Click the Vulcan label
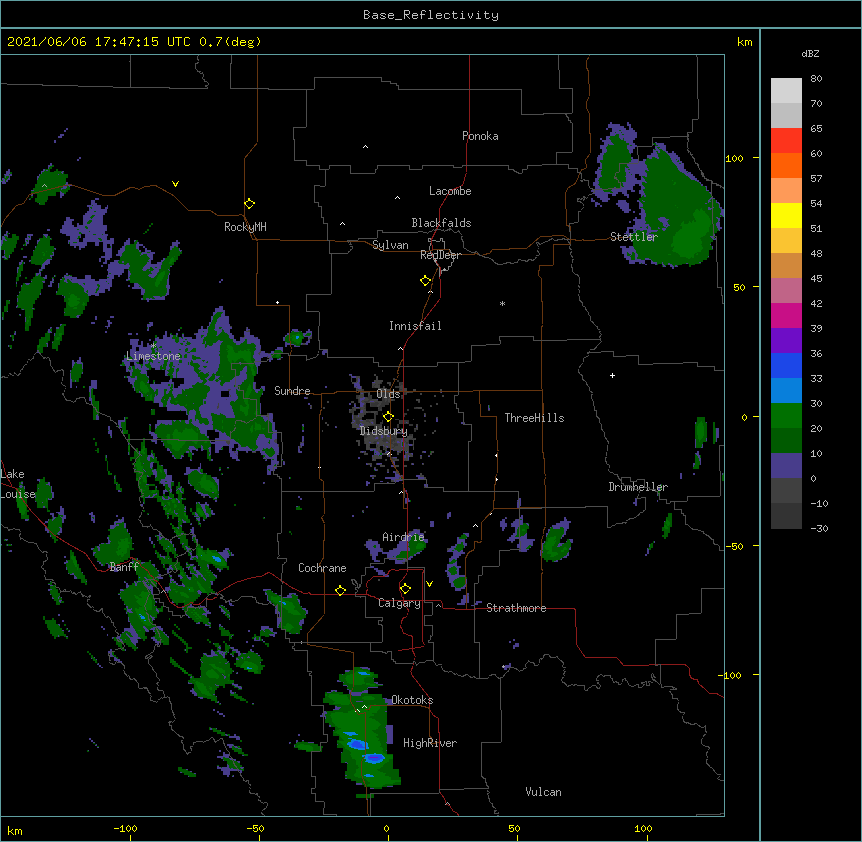Viewport: 862px width, 842px height. pyautogui.click(x=543, y=792)
